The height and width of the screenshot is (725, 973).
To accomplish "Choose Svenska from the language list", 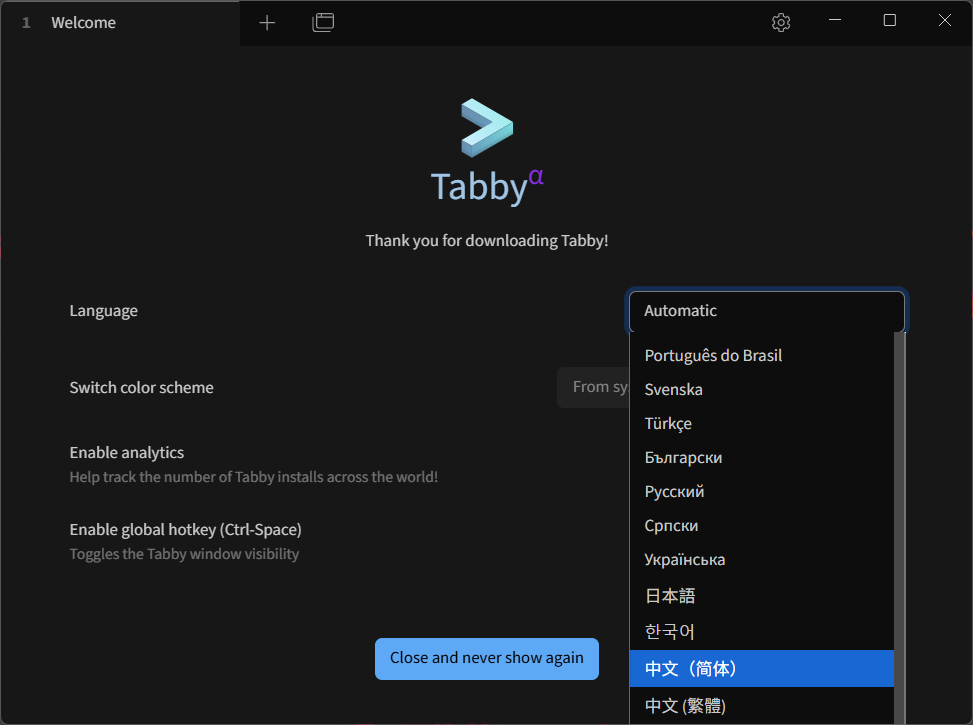I will click(761, 390).
